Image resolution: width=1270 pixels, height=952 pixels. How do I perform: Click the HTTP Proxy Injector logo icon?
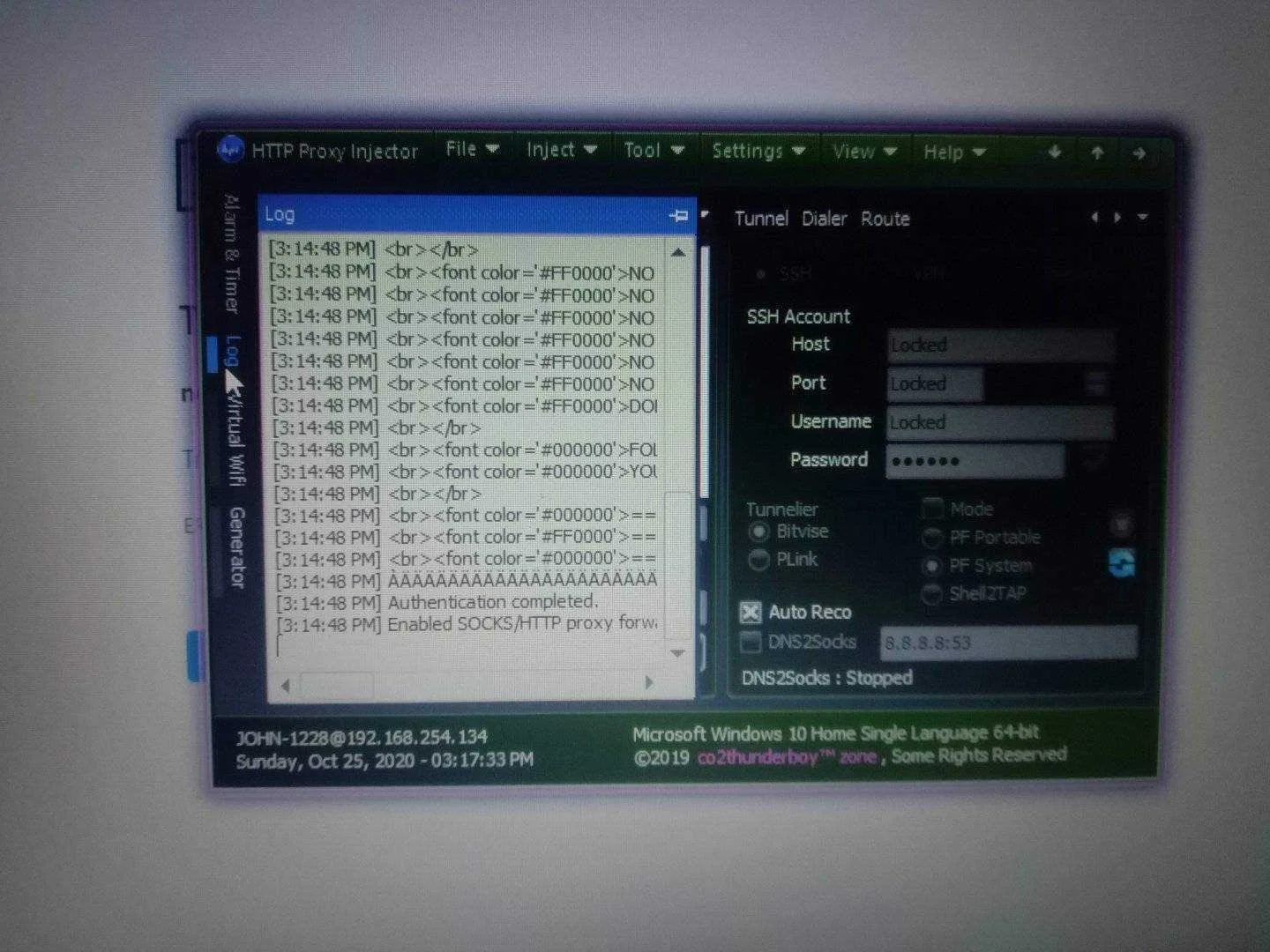(x=230, y=150)
